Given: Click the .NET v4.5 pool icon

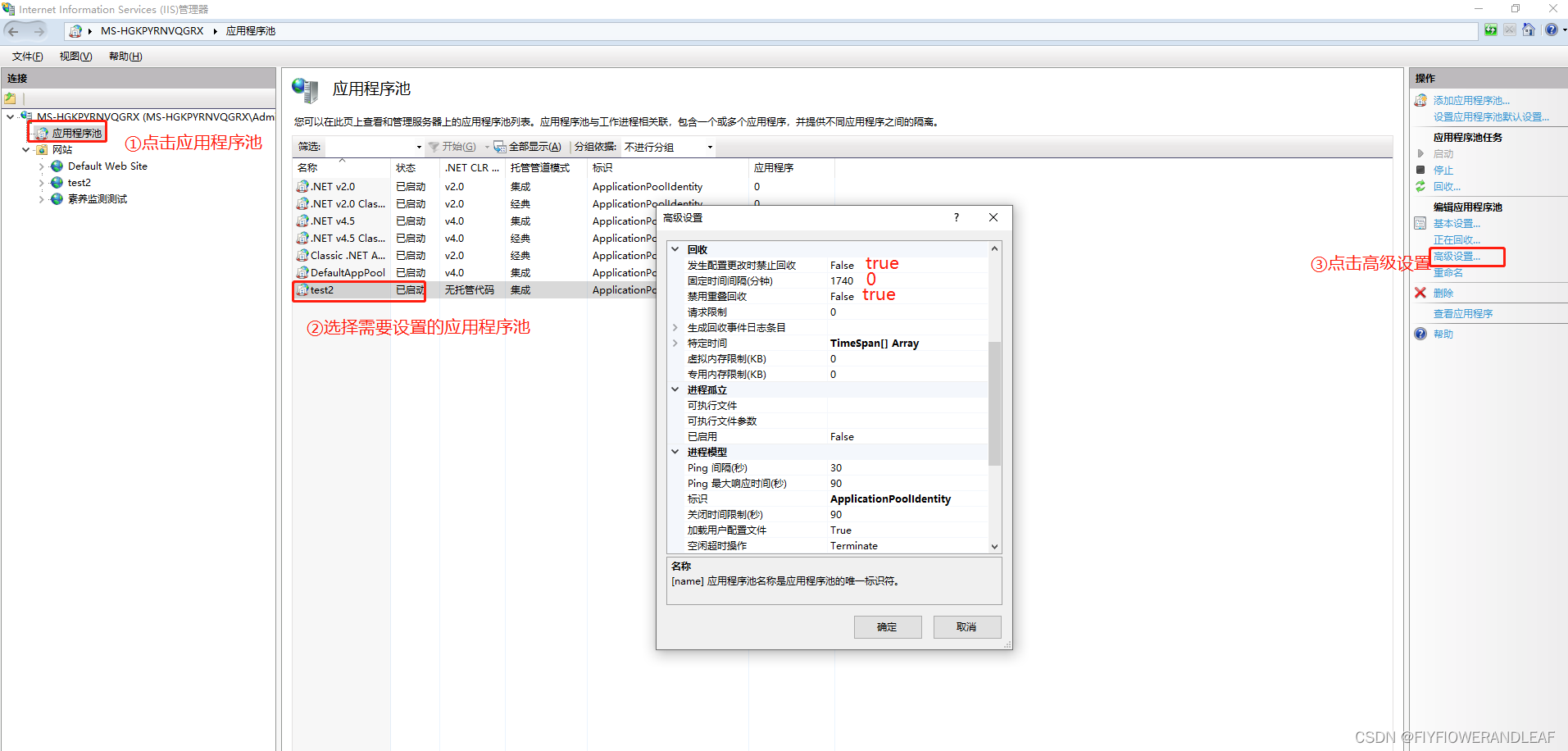Looking at the screenshot, I should [302, 221].
